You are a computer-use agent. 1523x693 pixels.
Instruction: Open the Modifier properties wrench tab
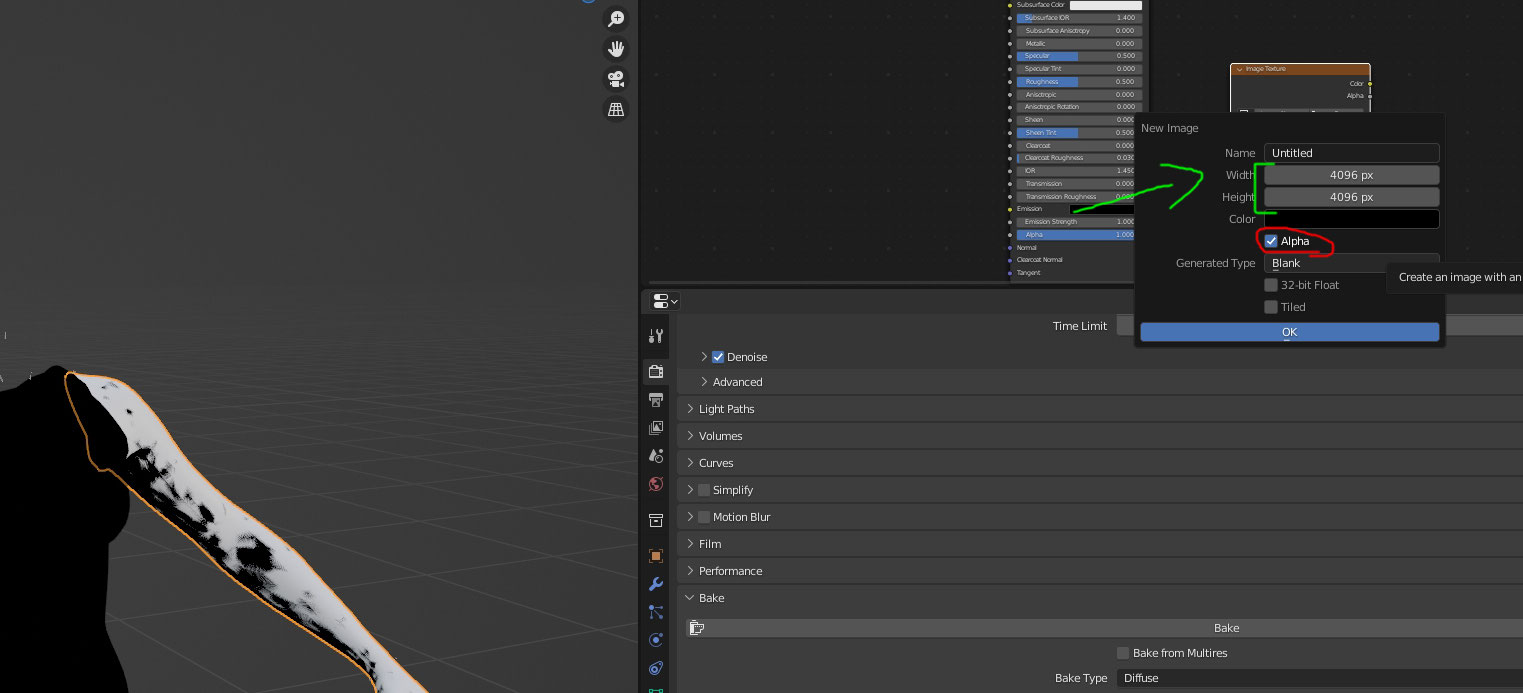(x=656, y=583)
